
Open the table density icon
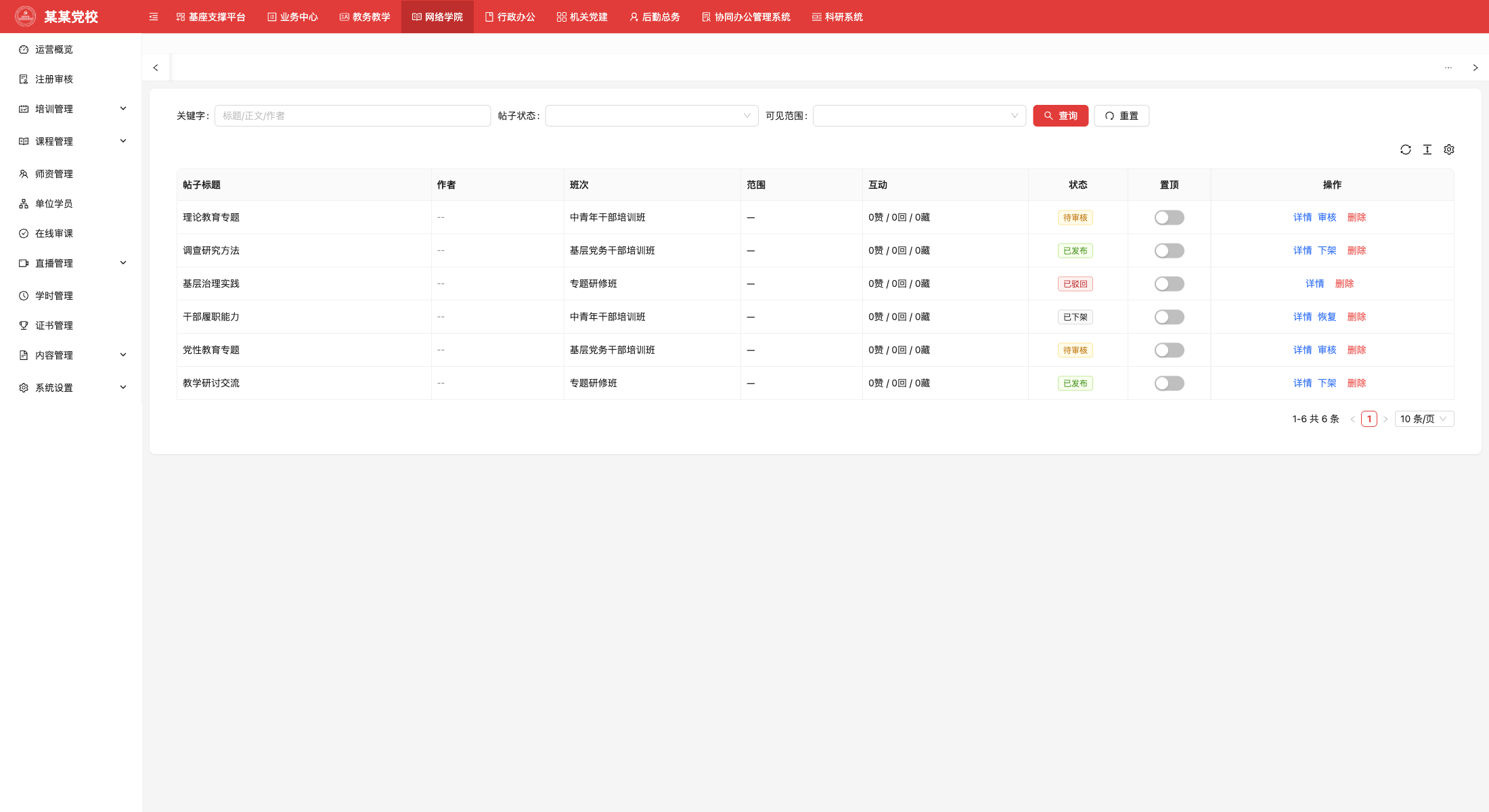pyautogui.click(x=1427, y=150)
